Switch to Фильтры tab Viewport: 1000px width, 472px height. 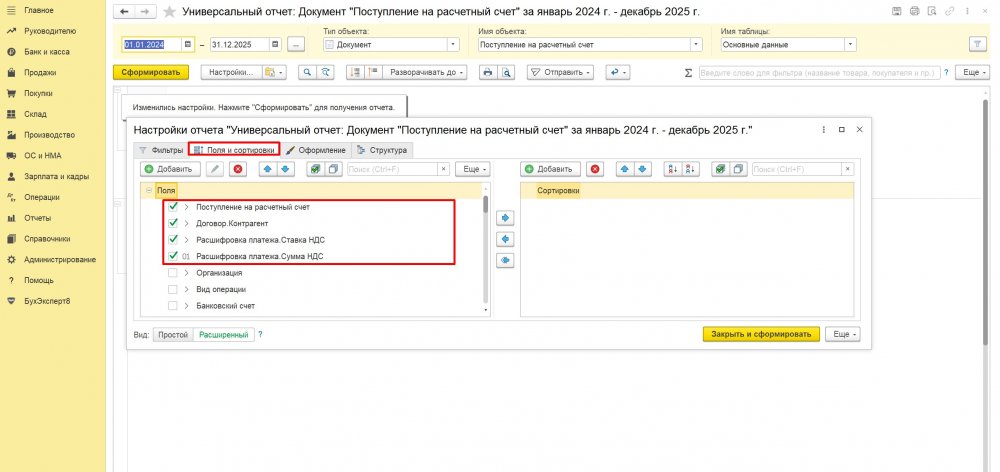(161, 150)
